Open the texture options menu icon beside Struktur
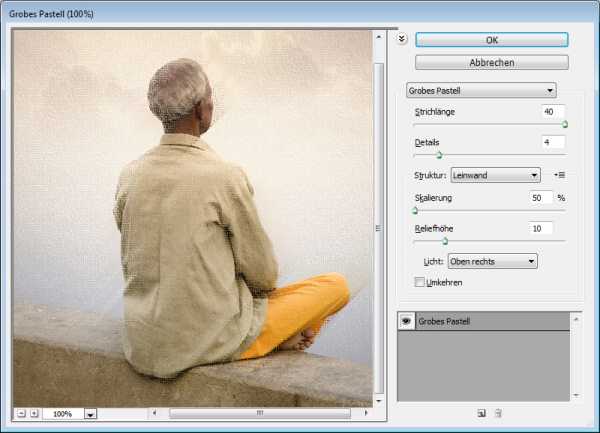Viewport: 600px width, 433px height. click(x=560, y=175)
